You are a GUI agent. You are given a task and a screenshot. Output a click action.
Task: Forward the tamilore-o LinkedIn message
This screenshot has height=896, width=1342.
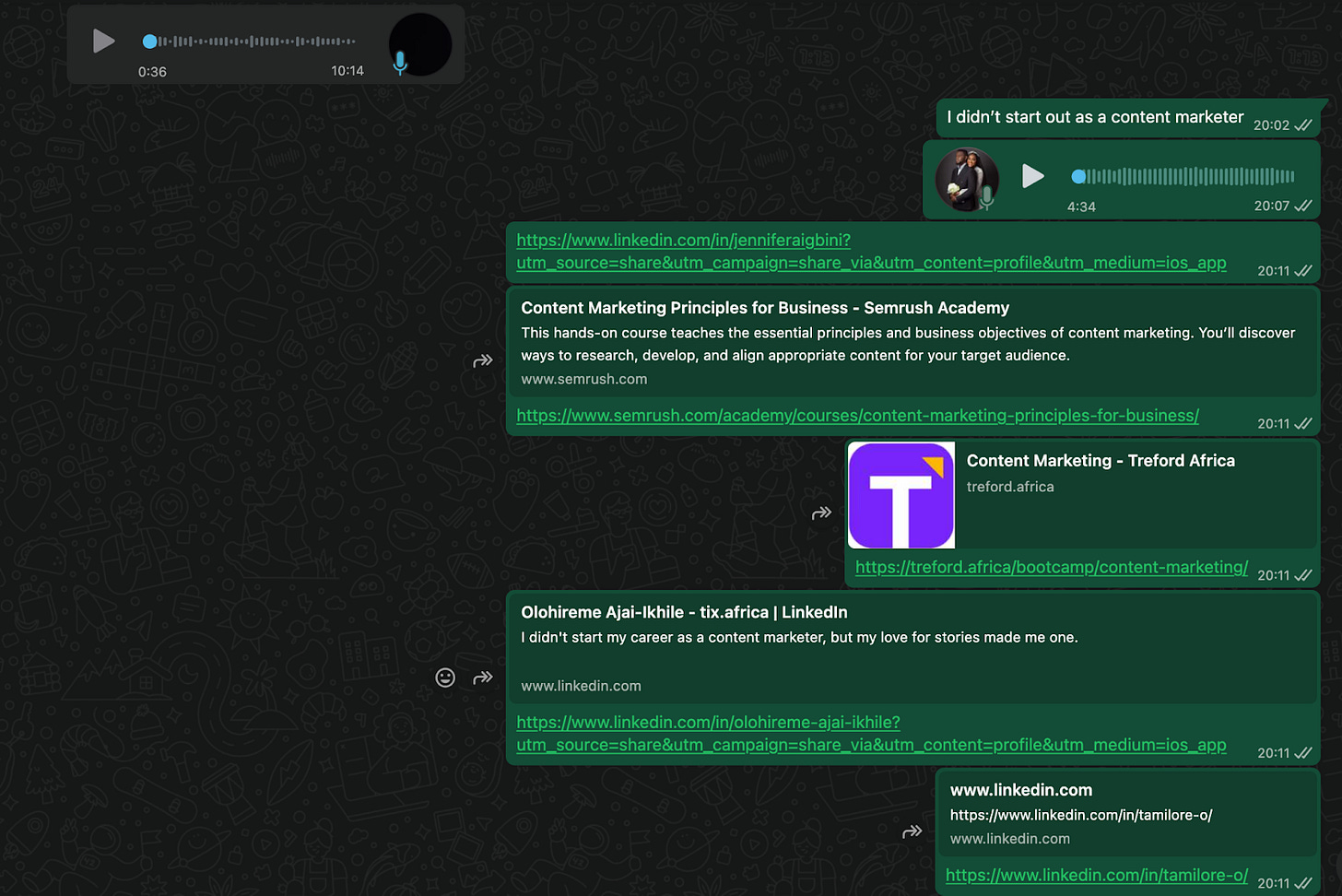[x=912, y=831]
